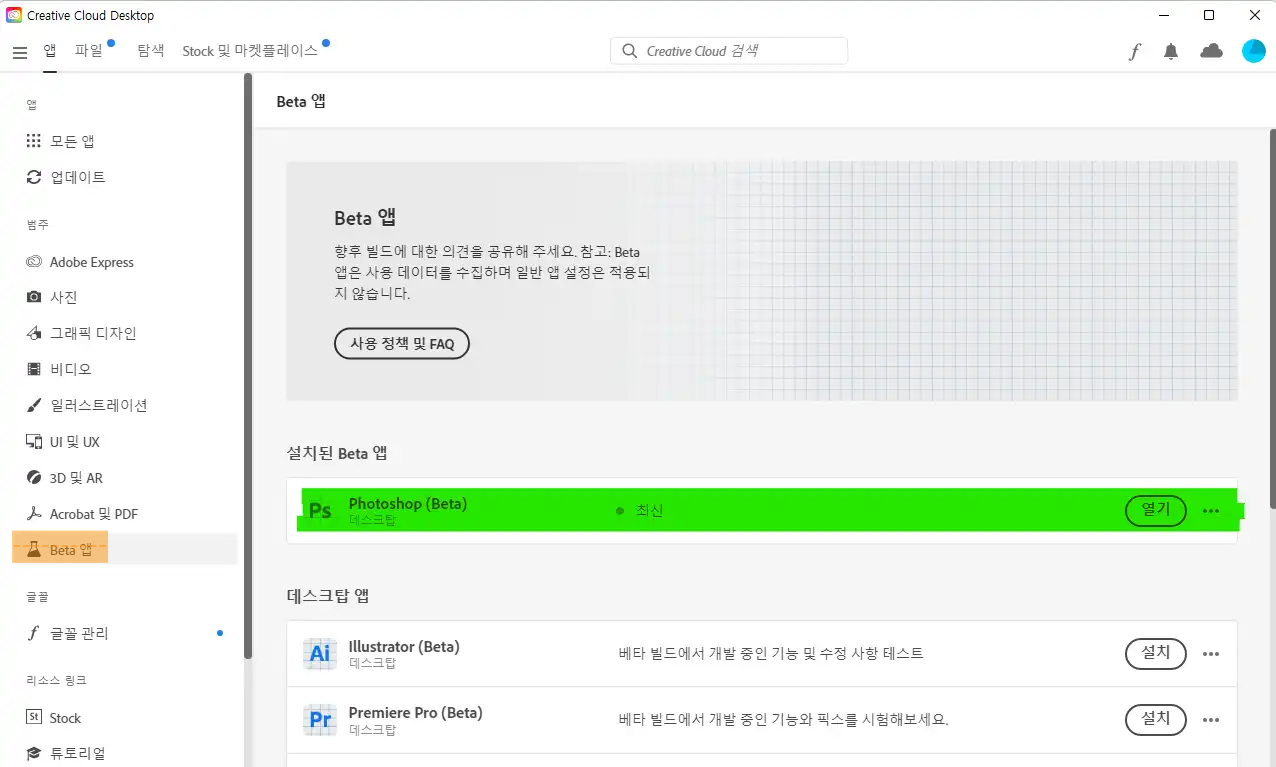This screenshot has height=767, width=1276.
Task: Open the account profile avatar
Action: pos(1253,51)
